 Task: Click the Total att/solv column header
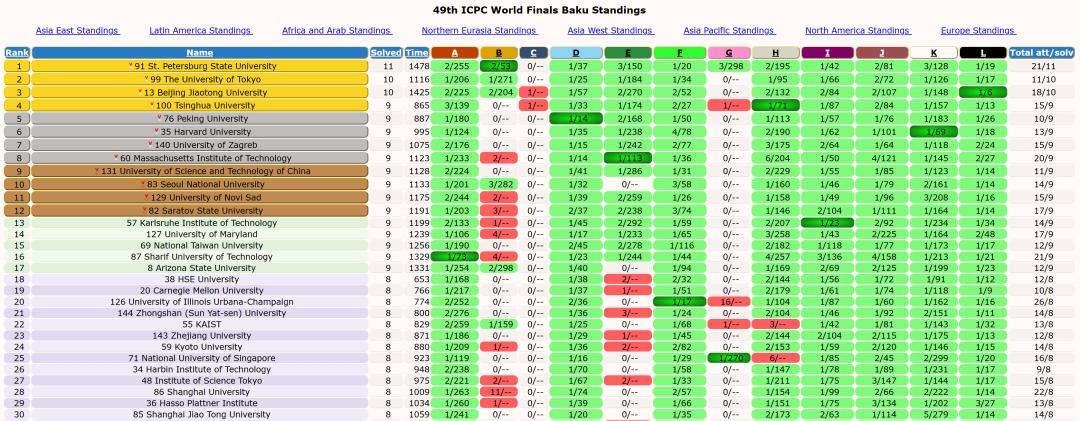[x=1042, y=53]
